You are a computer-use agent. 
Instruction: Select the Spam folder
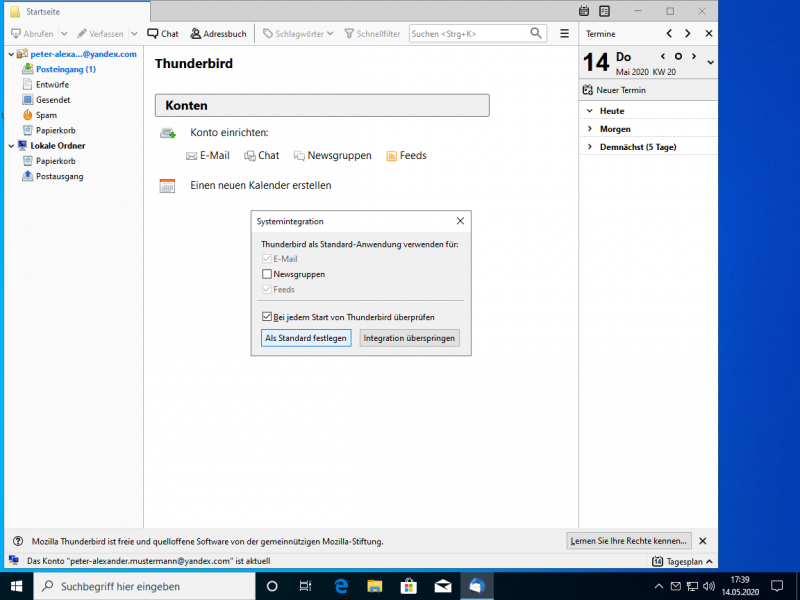[46, 115]
